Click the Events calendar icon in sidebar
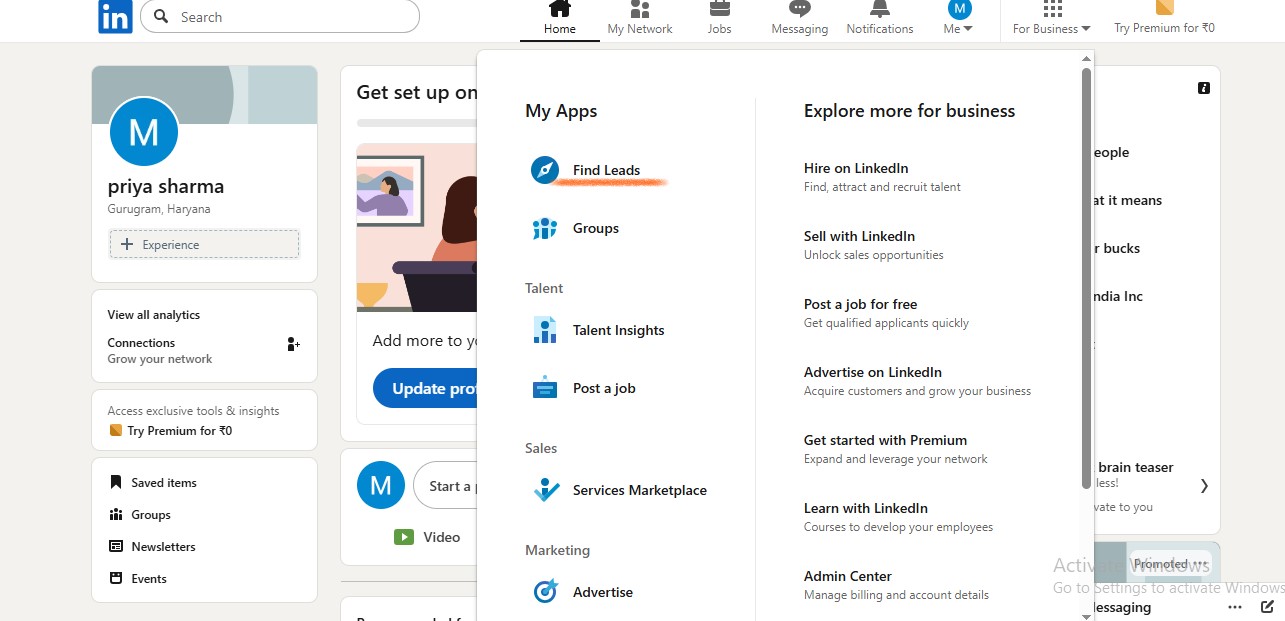The height and width of the screenshot is (621, 1285). tap(116, 578)
